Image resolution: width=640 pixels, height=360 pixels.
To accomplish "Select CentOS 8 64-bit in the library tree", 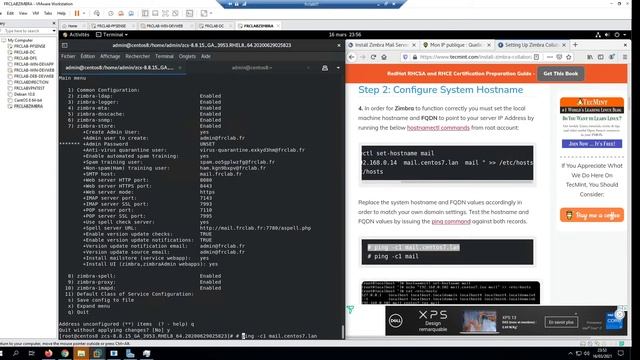I will point(28,100).
